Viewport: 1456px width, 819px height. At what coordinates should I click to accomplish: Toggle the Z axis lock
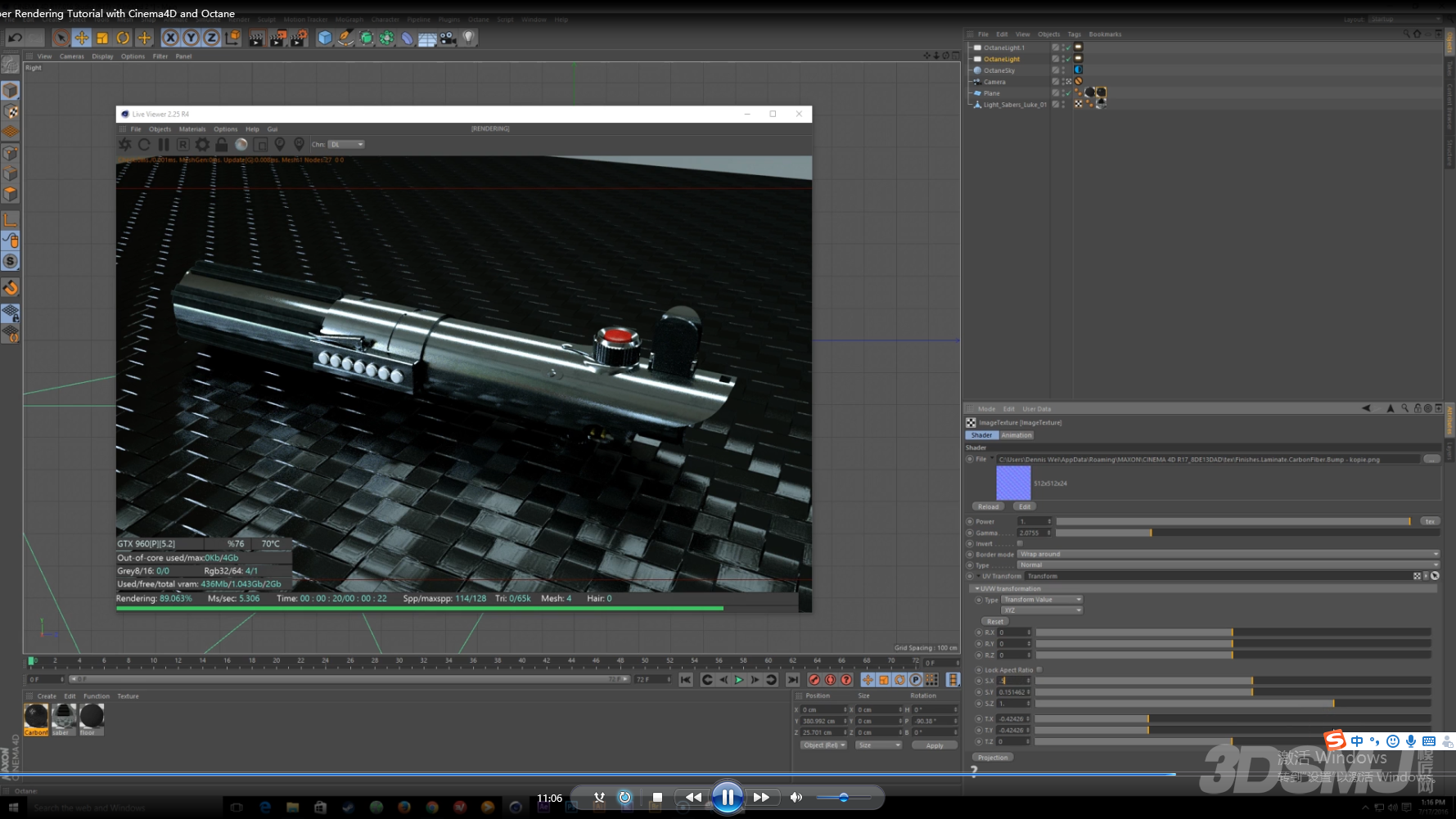pos(211,38)
